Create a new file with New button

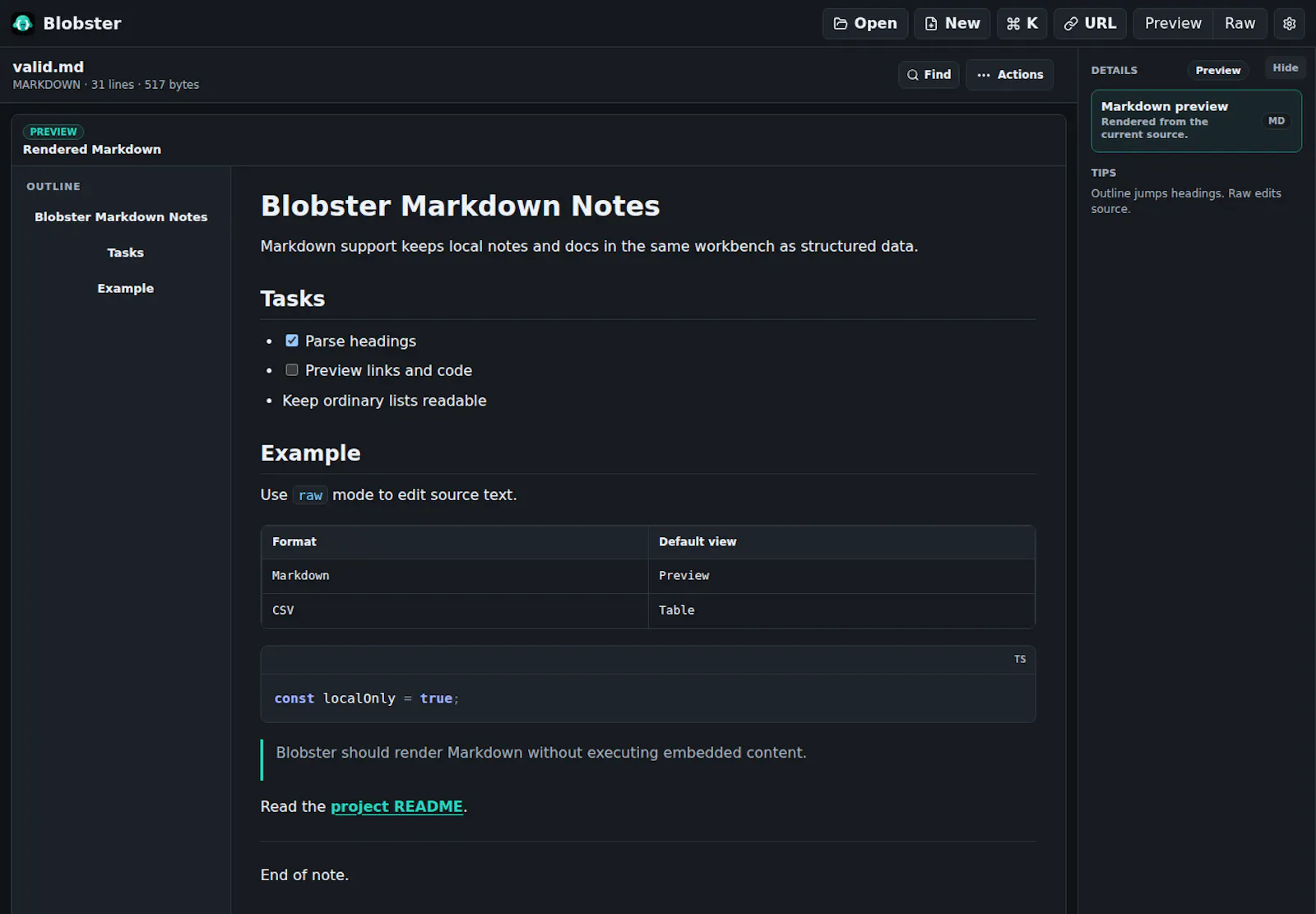coord(952,23)
